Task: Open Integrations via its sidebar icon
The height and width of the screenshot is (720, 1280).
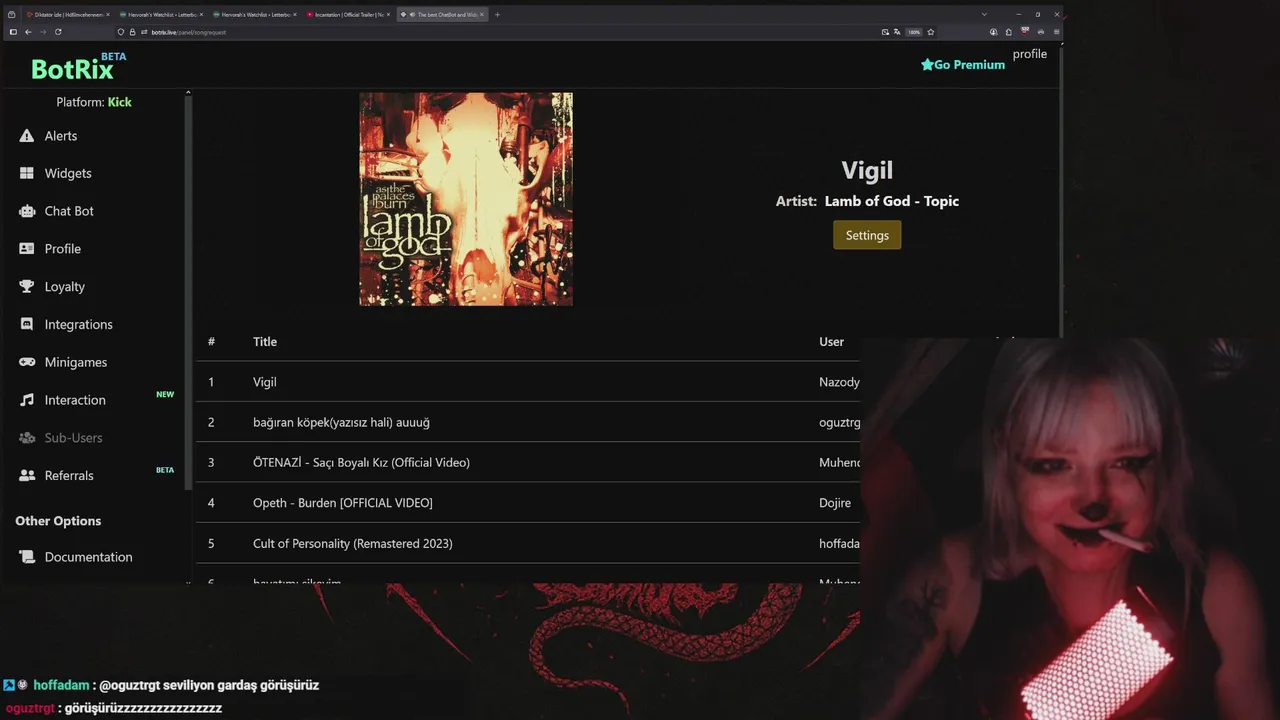Action: coord(27,324)
